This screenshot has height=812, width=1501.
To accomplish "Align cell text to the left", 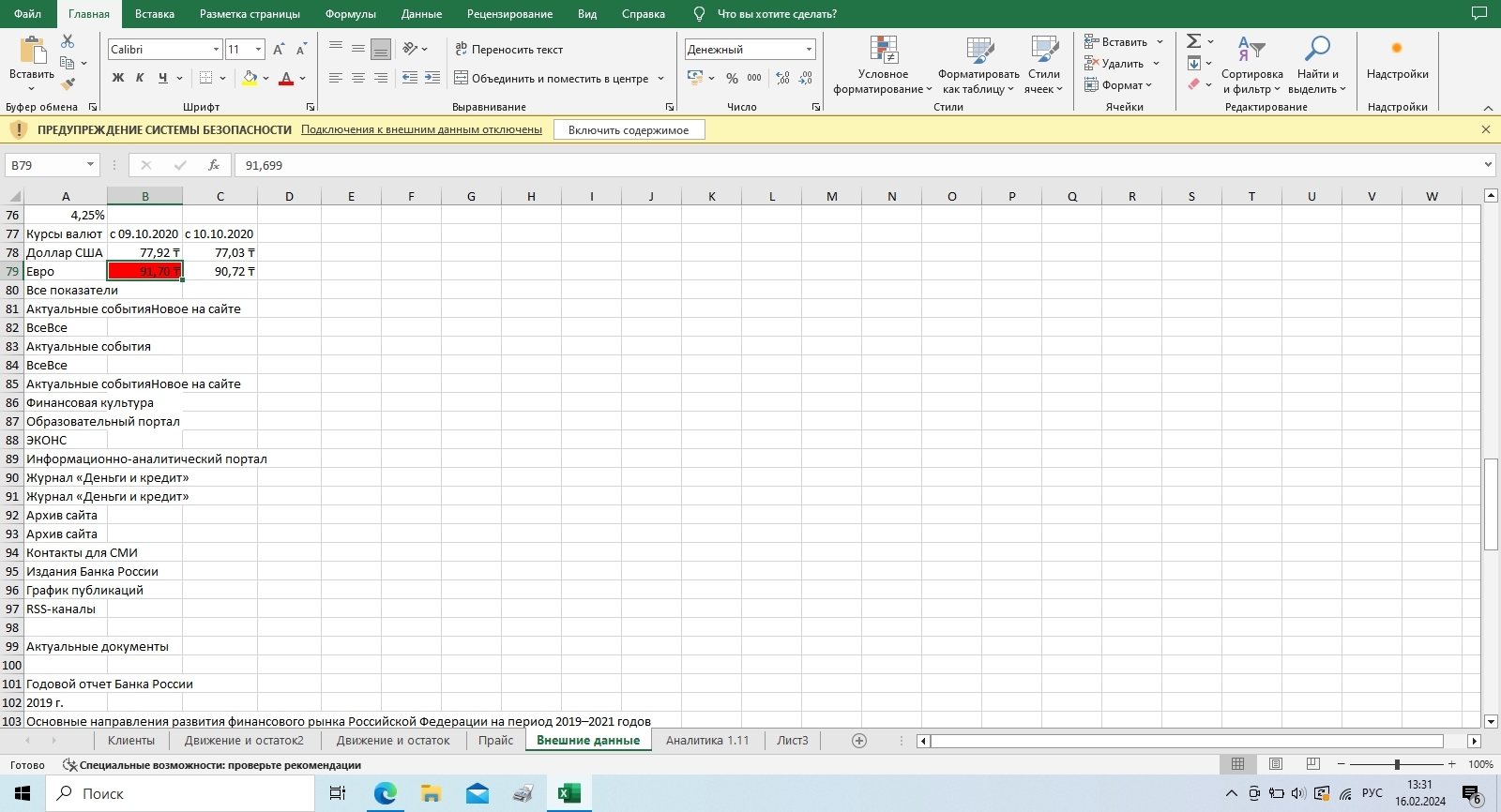I will tap(336, 78).
